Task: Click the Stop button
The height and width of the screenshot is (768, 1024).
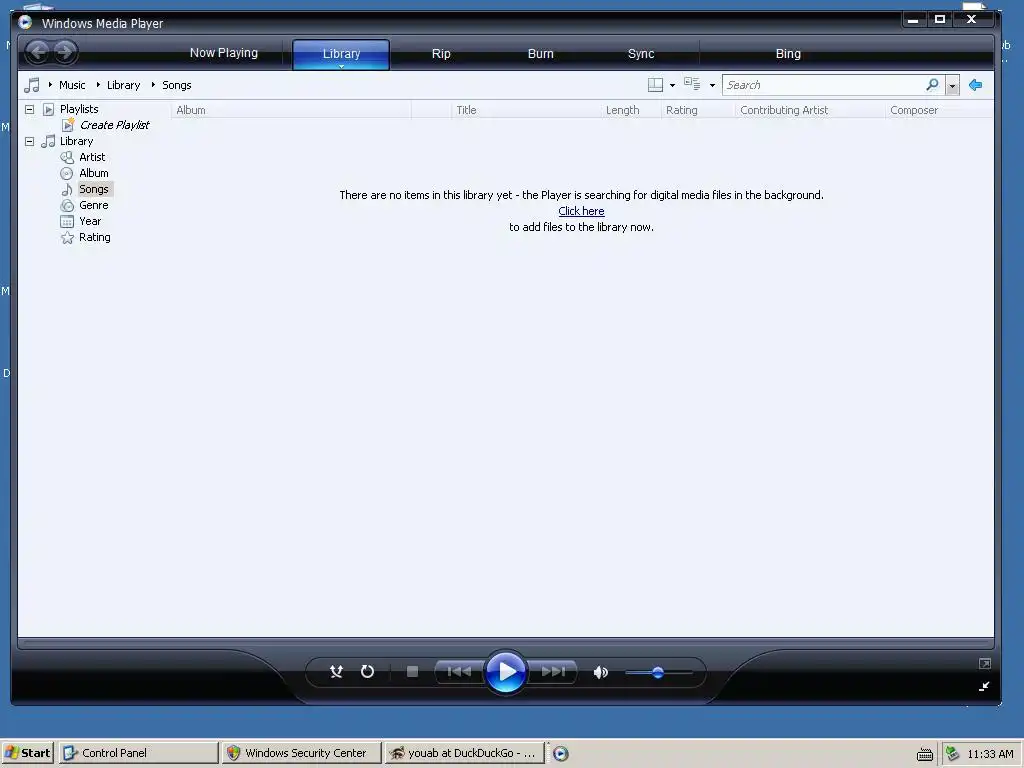Action: (x=412, y=671)
